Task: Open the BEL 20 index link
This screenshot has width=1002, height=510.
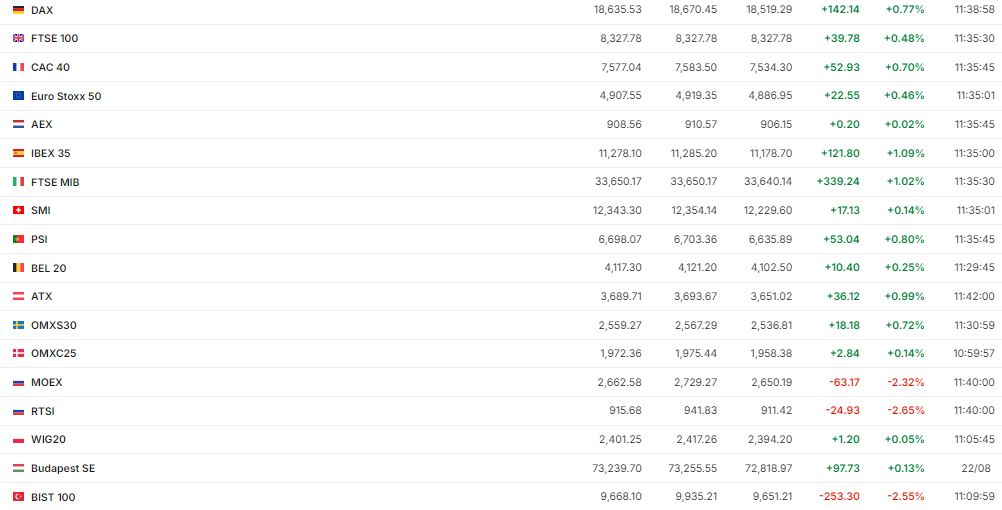Action: coord(48,268)
